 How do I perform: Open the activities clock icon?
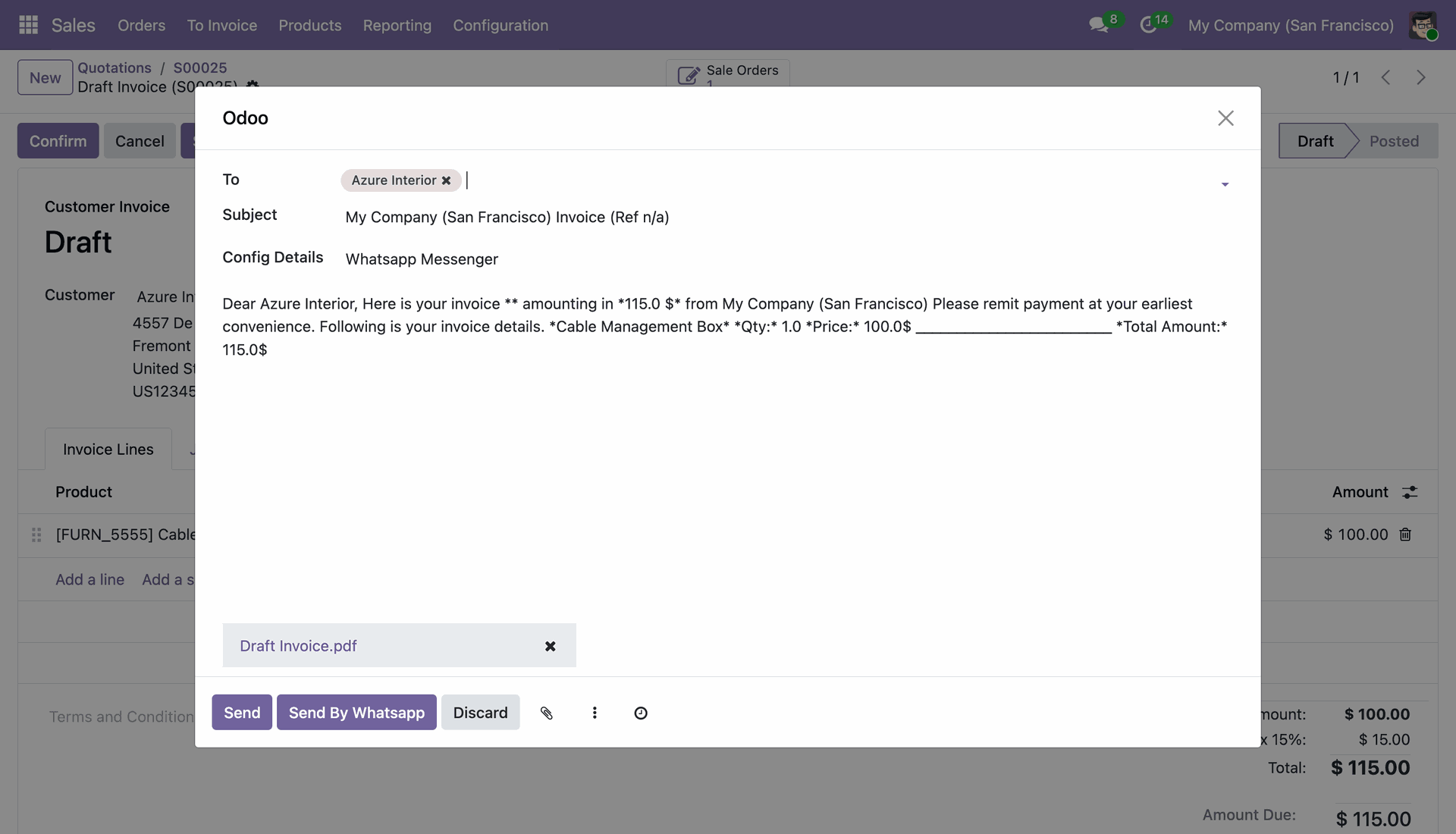pyautogui.click(x=1148, y=25)
